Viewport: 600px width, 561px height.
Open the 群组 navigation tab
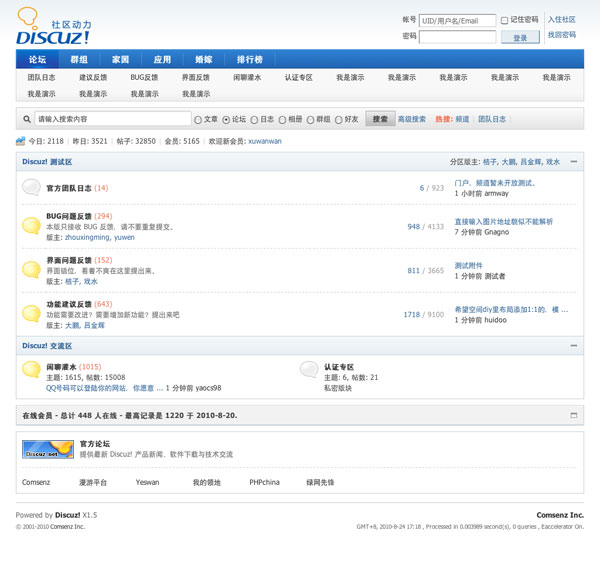(78, 60)
